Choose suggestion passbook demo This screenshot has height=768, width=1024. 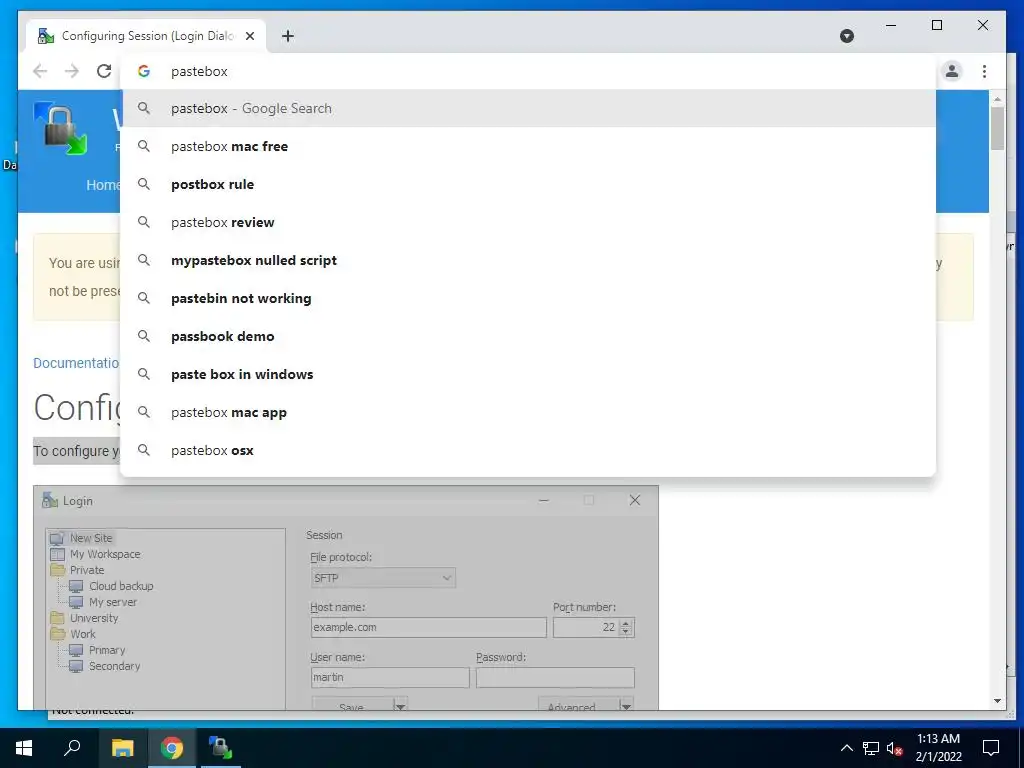tap(528, 336)
